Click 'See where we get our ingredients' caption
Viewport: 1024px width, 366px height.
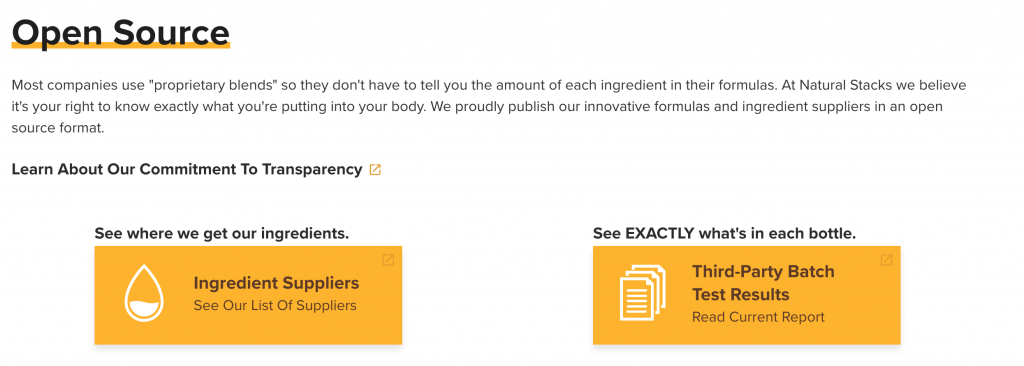point(222,233)
